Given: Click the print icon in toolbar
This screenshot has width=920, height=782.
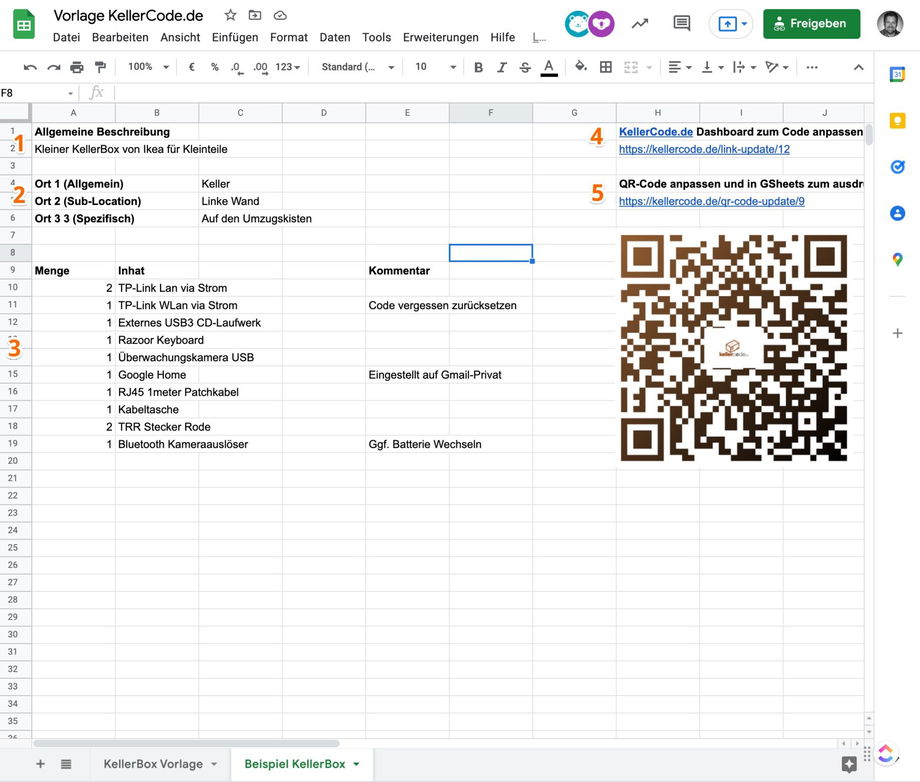Looking at the screenshot, I should tap(77, 67).
